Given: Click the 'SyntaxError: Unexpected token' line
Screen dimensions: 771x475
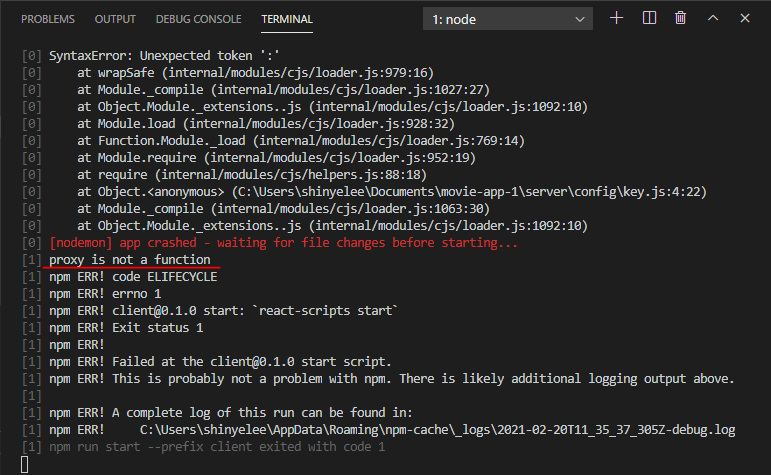Looking at the screenshot, I should click(164, 56).
